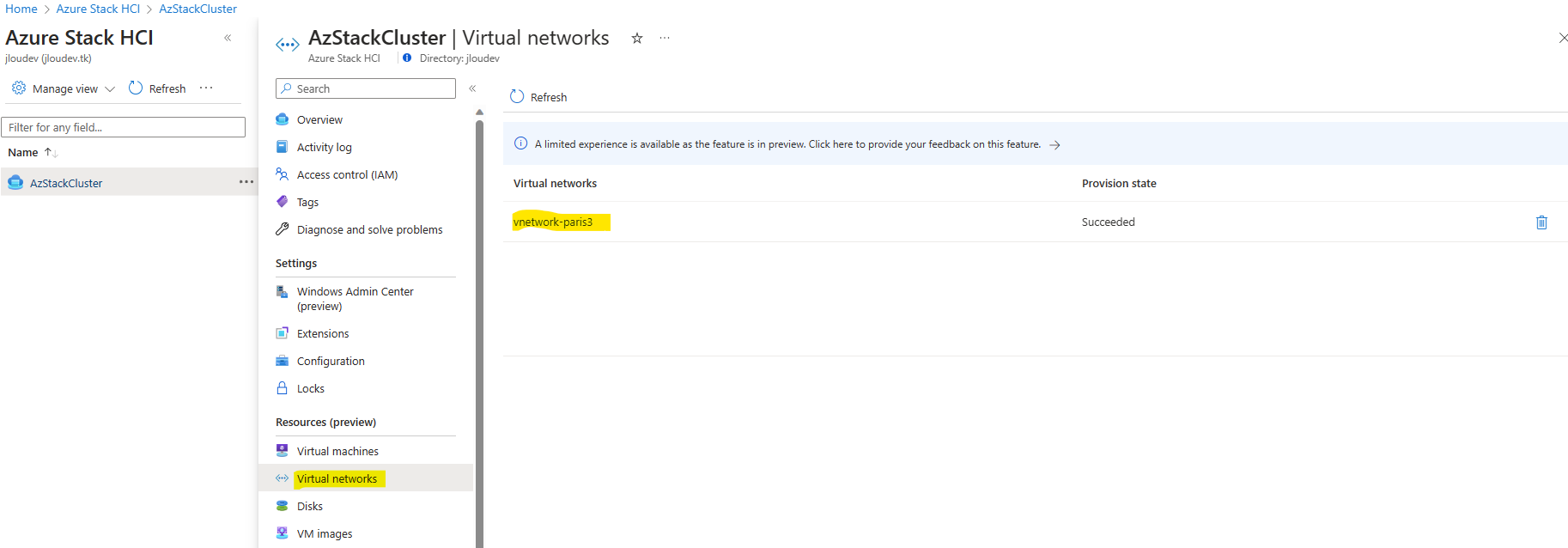Click the info icon next to Directory
1568x548 pixels.
point(407,58)
